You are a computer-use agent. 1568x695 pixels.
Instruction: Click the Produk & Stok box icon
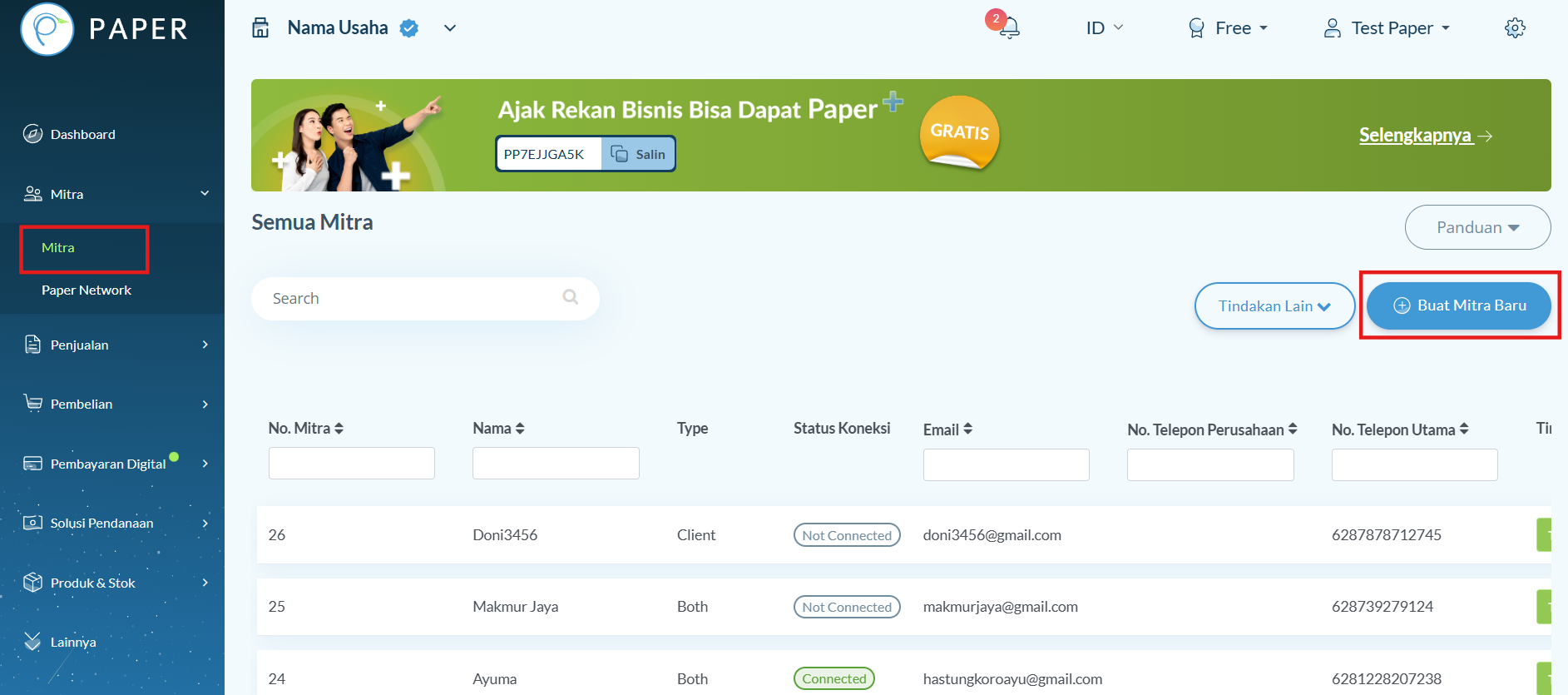(x=32, y=583)
